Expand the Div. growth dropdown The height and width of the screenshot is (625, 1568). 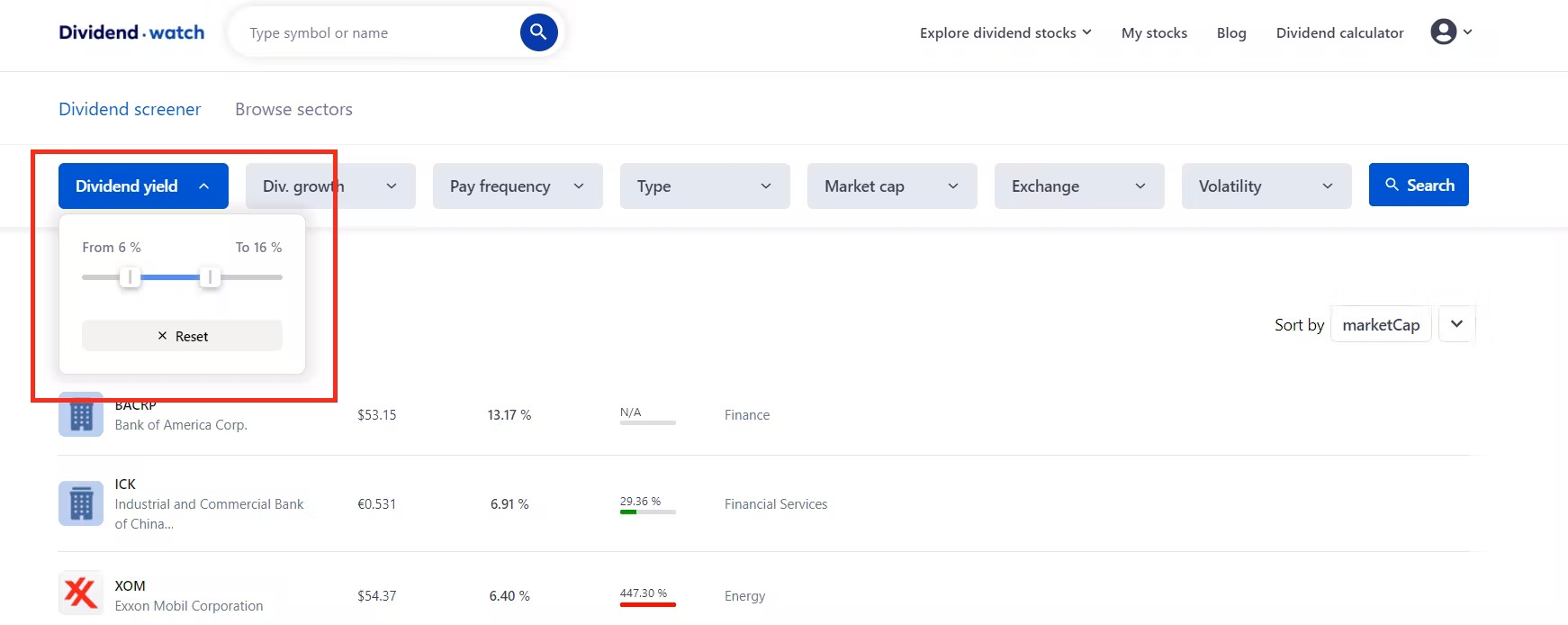(x=330, y=186)
